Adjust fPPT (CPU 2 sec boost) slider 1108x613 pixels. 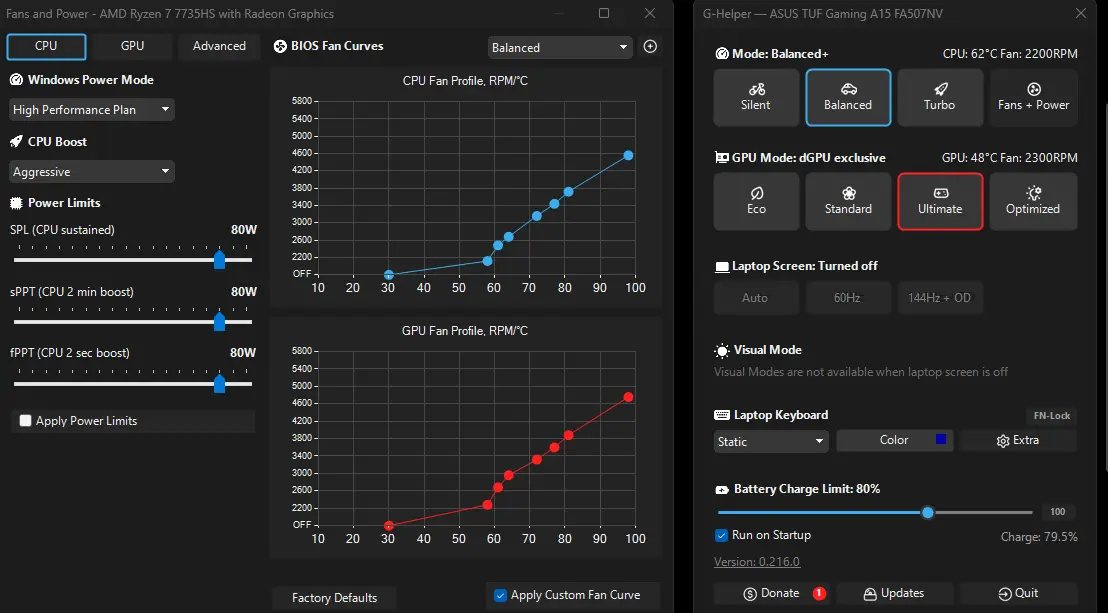click(x=220, y=384)
